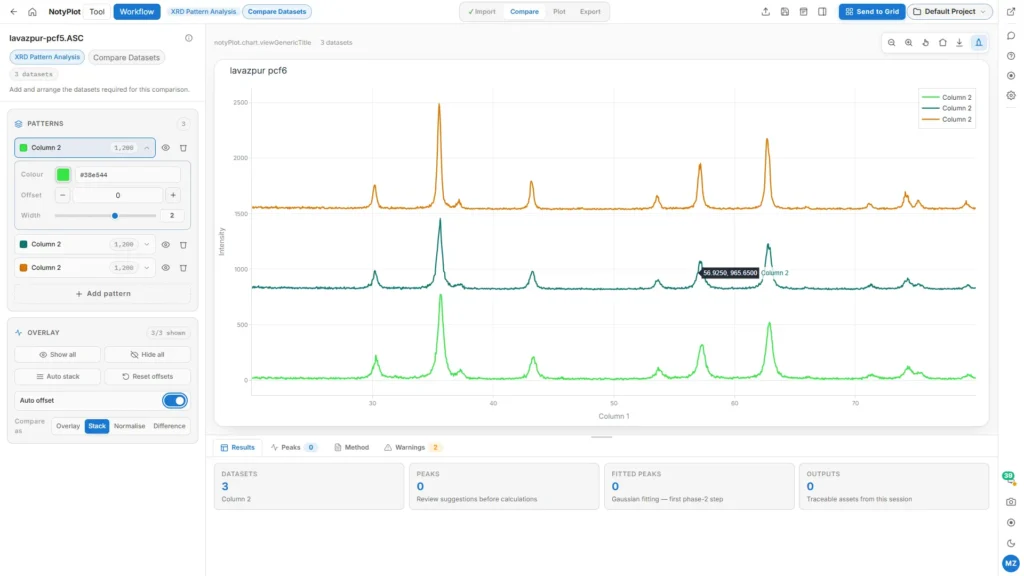The height and width of the screenshot is (576, 1024).
Task: Click Send to Grid button
Action: [x=872, y=12]
